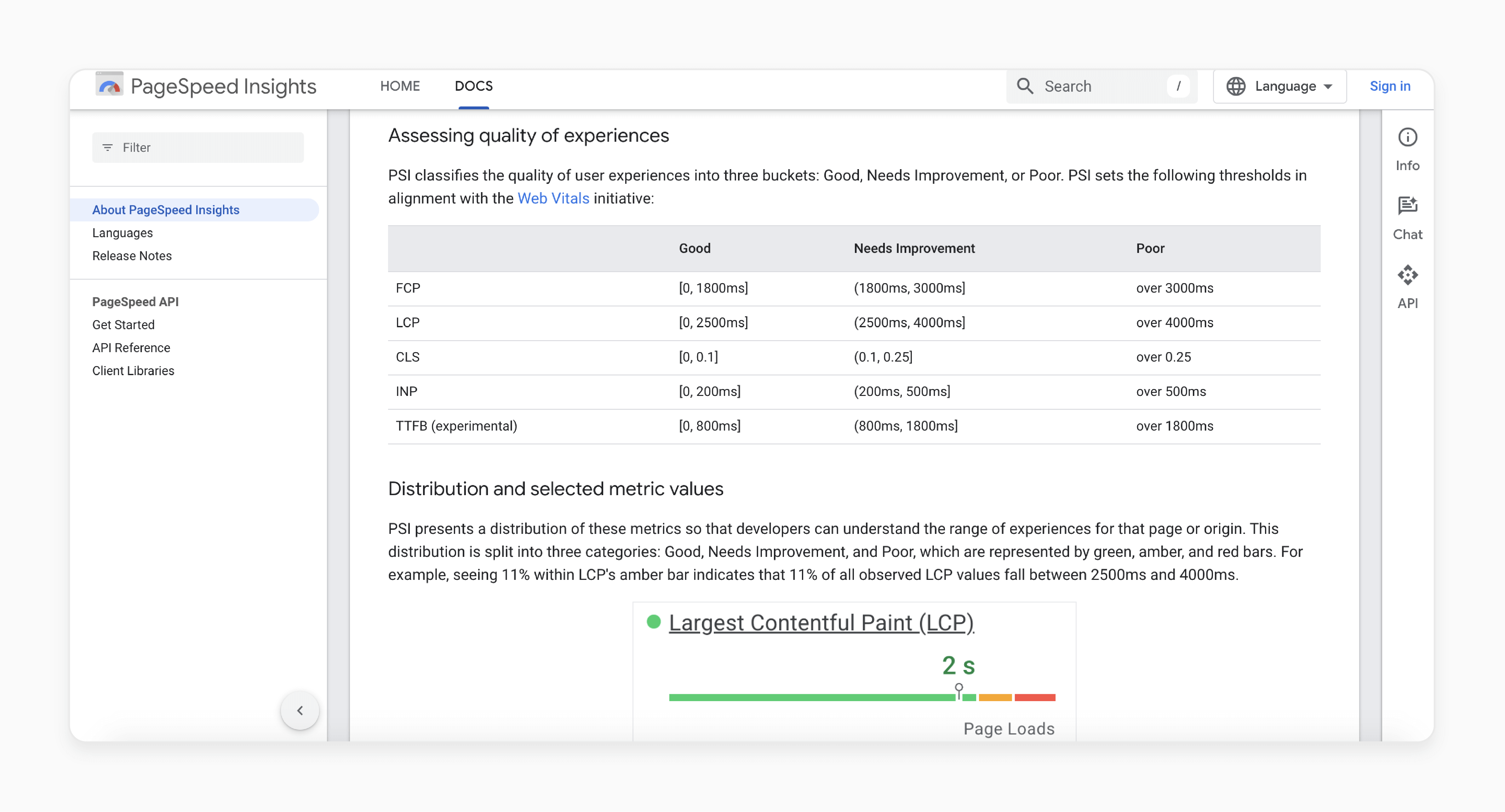This screenshot has width=1505, height=812.
Task: Open the API panel icon
Action: click(1407, 275)
